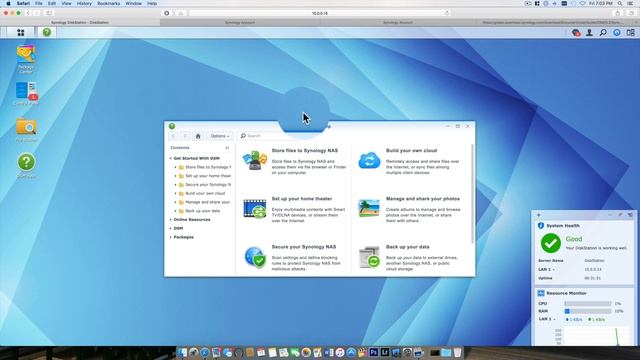Screen dimensions: 640x360
Task: Click Secure your Synology NAS heading
Action: pos(304,247)
